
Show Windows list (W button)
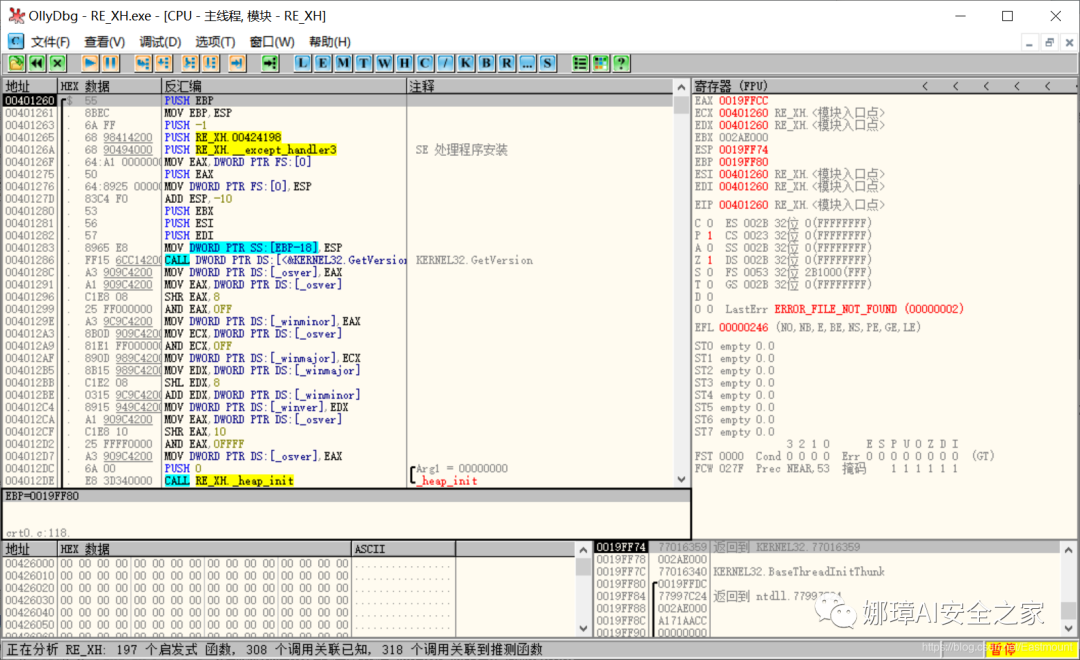point(384,63)
